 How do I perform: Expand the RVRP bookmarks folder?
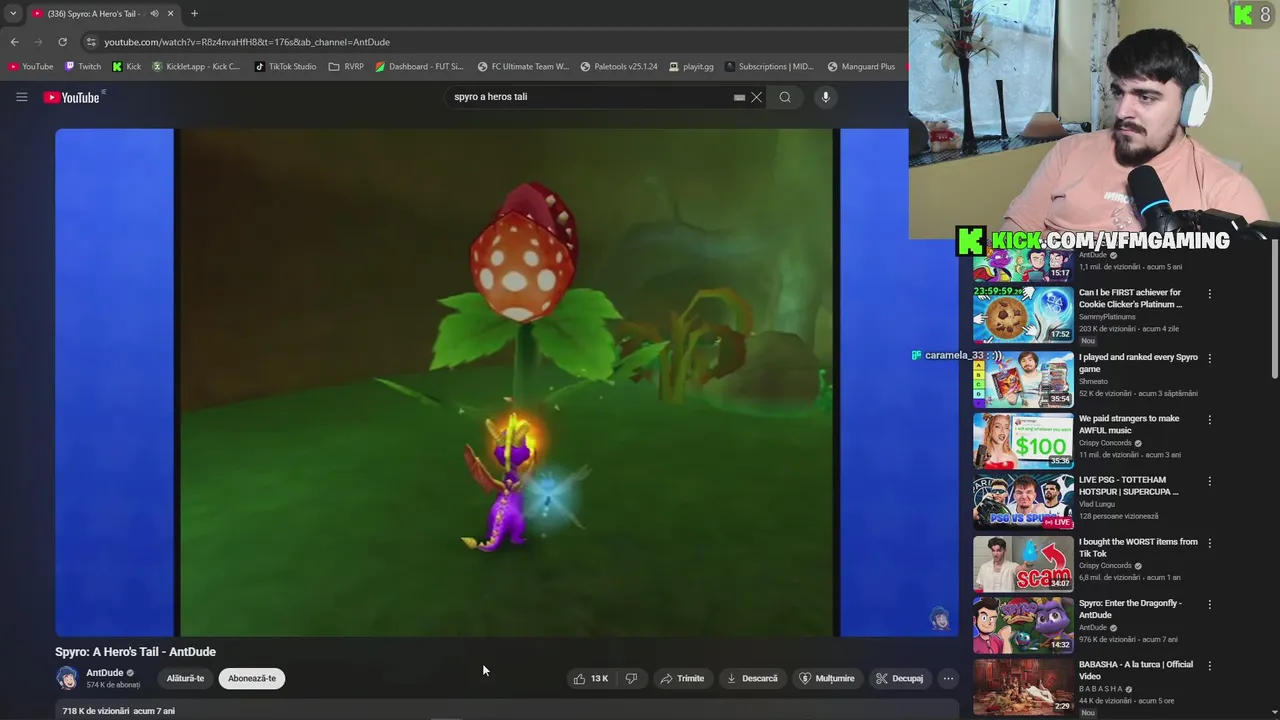coord(347,67)
